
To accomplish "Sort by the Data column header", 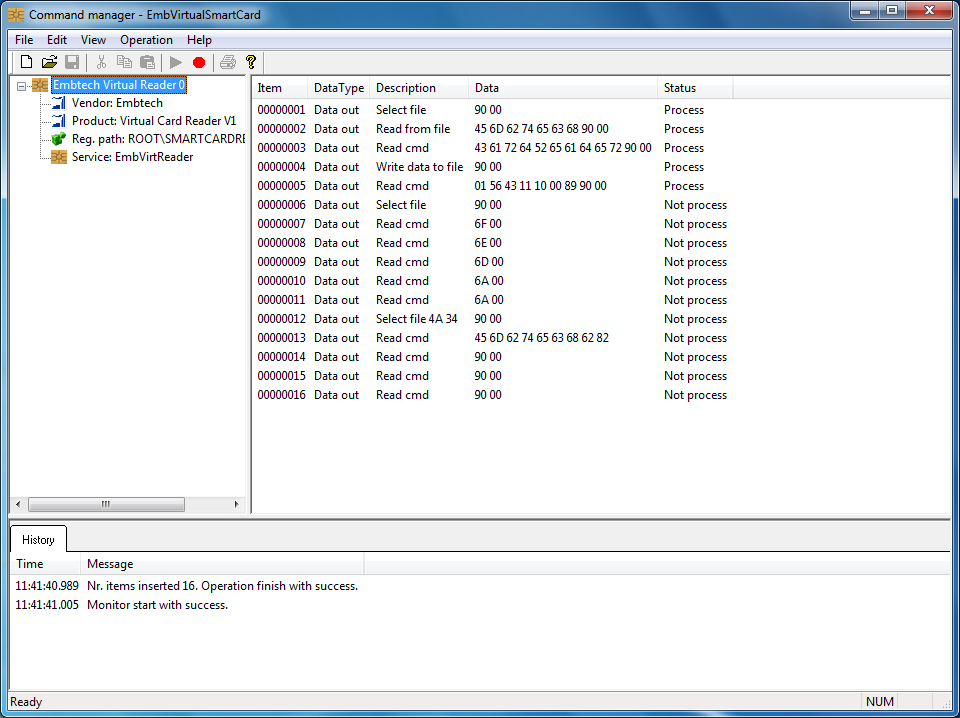I will tap(563, 88).
